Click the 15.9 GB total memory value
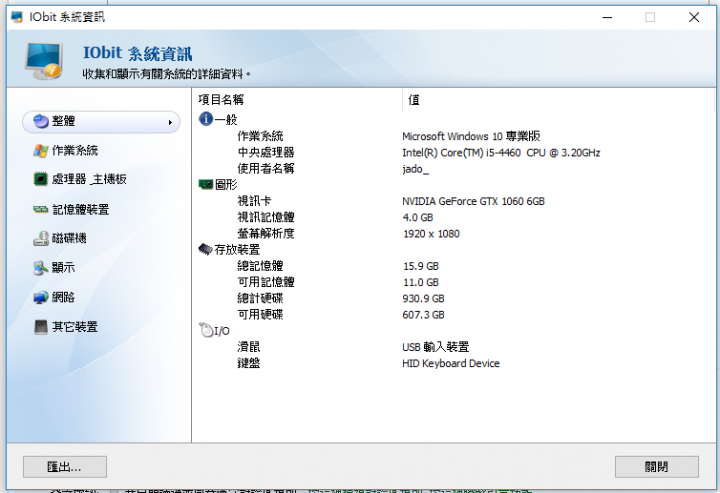 [x=421, y=266]
